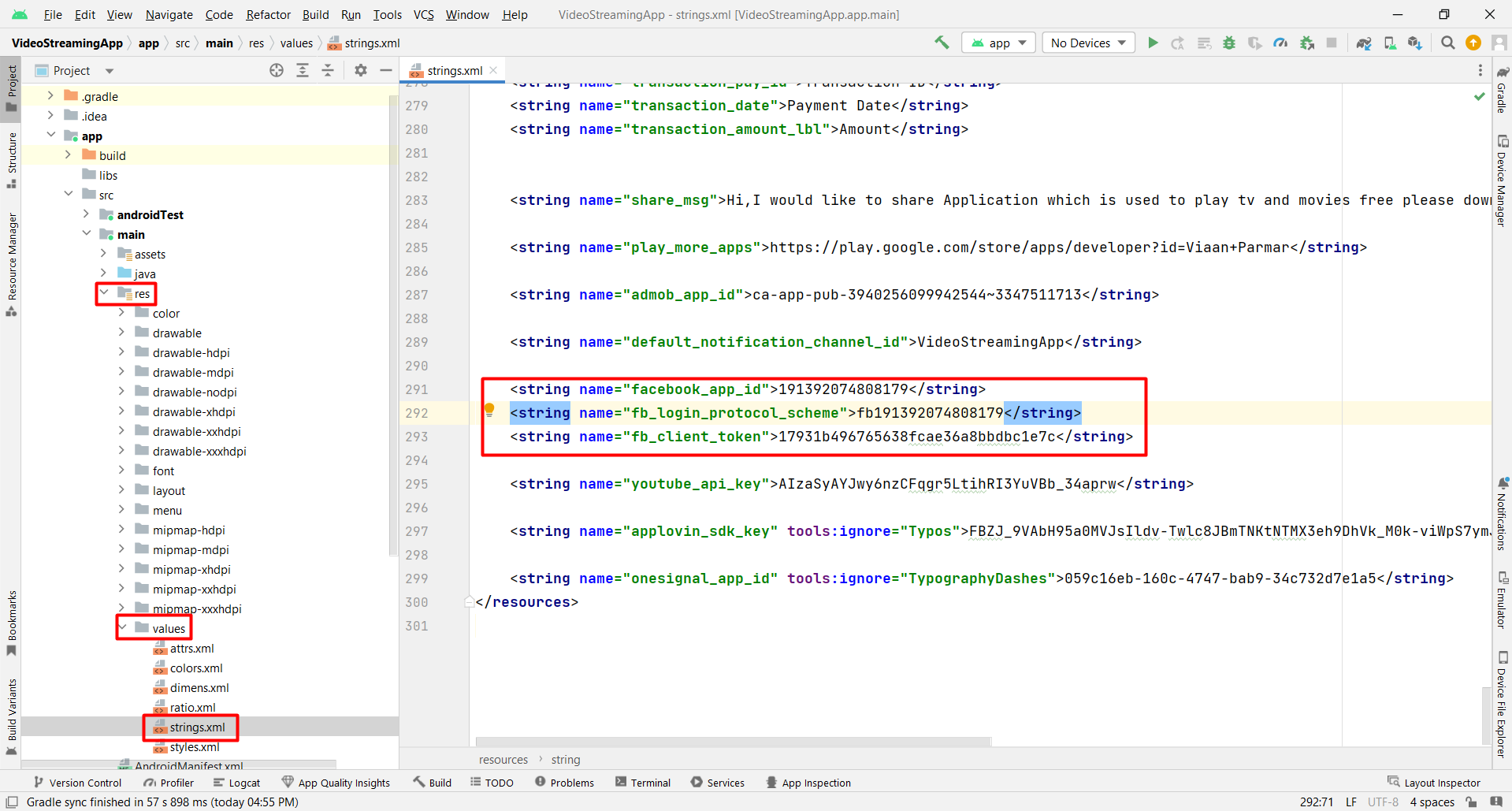Screen dimensions: 1512x811
Task: Open the Terminal tool window
Action: [643, 783]
